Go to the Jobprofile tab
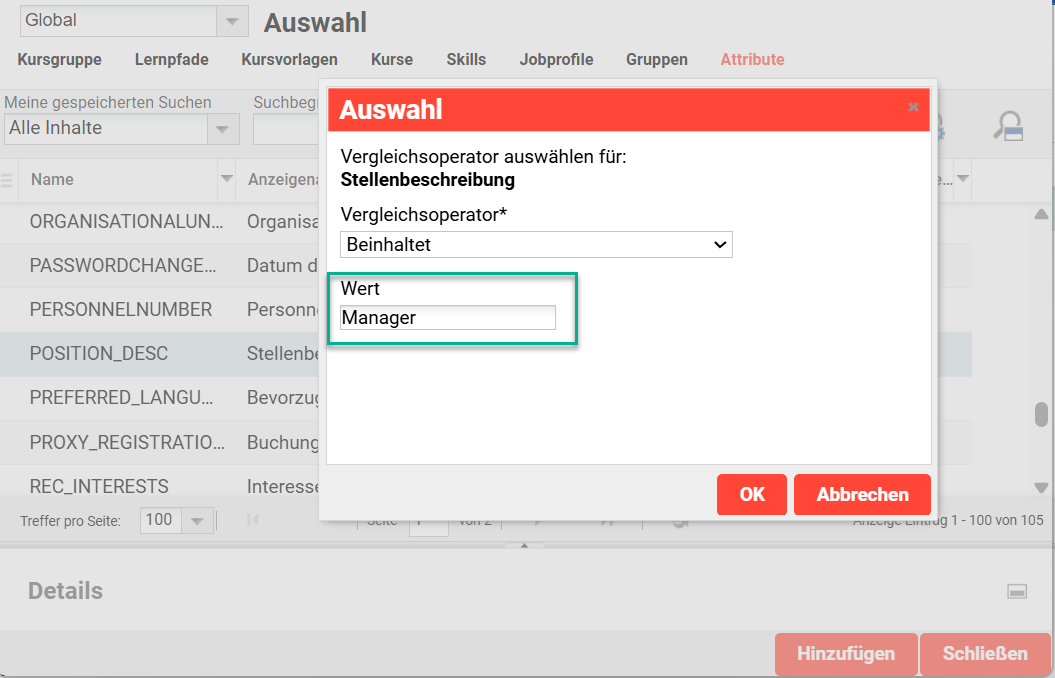This screenshot has width=1055, height=678. click(556, 60)
